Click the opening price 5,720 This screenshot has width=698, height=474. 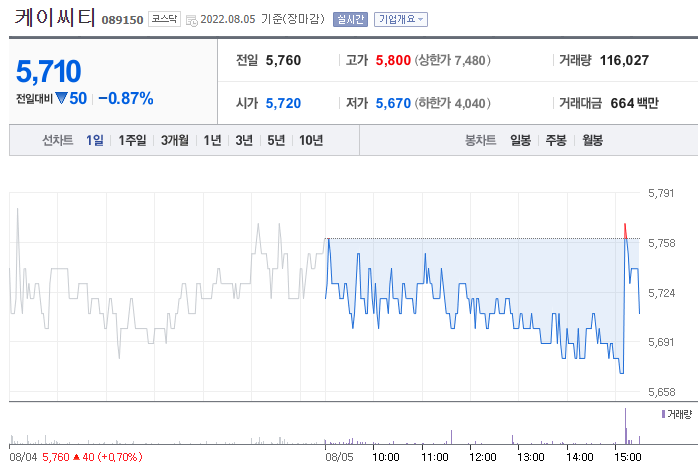point(283,103)
